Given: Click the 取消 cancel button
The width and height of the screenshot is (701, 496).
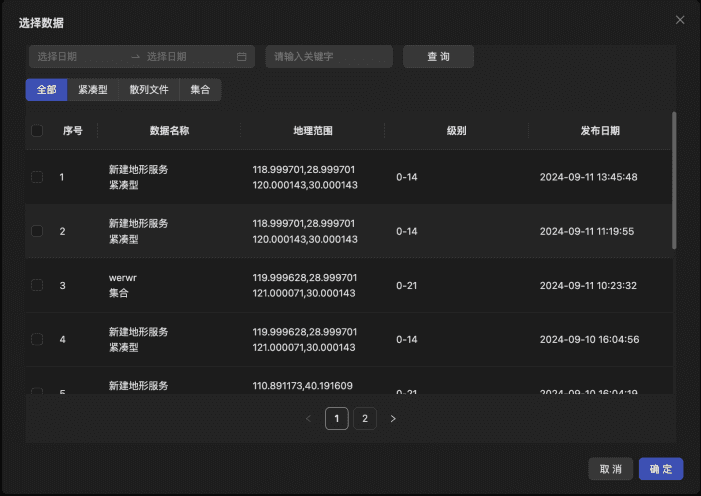Looking at the screenshot, I should coord(610,469).
